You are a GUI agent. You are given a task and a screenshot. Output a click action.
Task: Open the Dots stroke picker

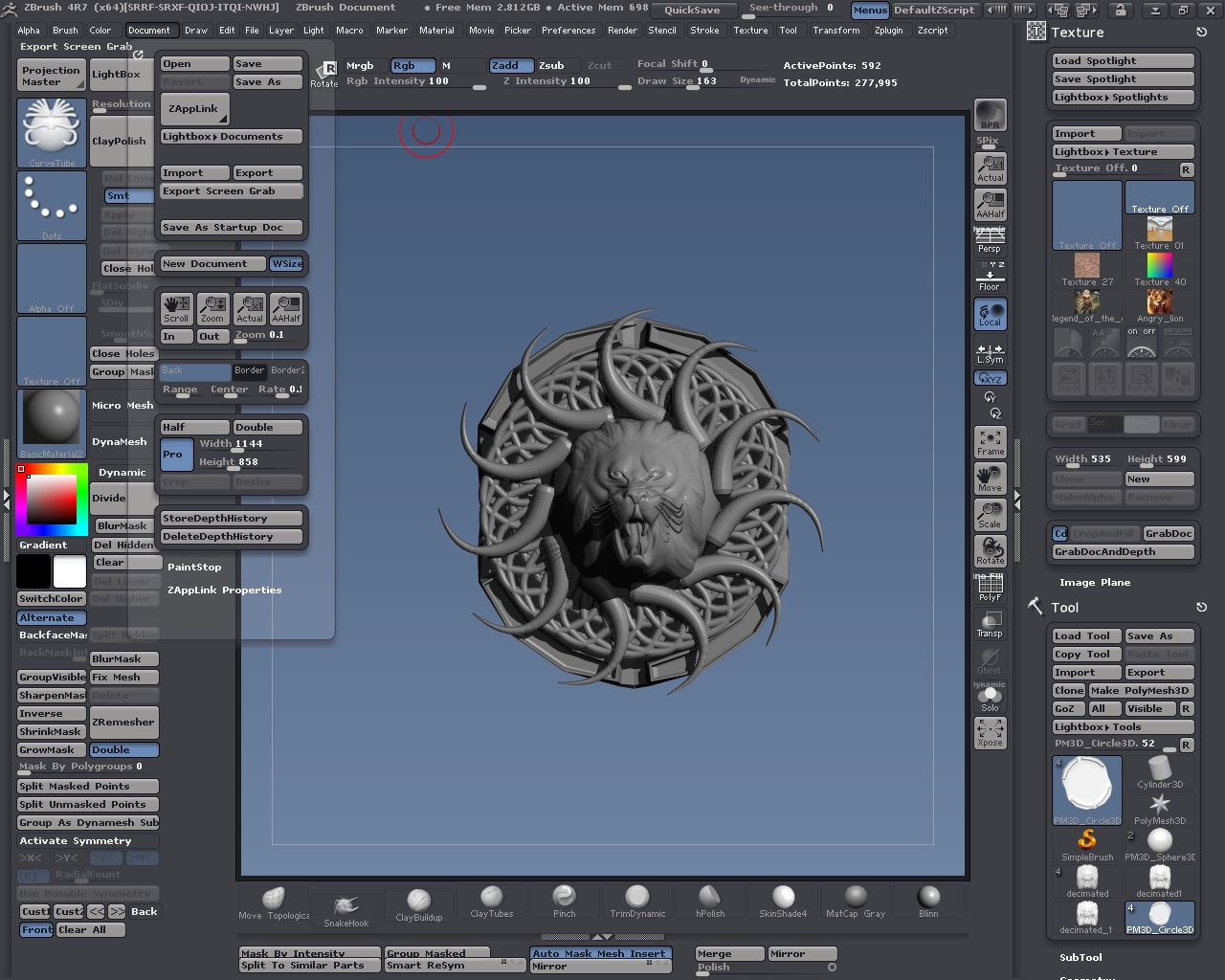coord(52,206)
